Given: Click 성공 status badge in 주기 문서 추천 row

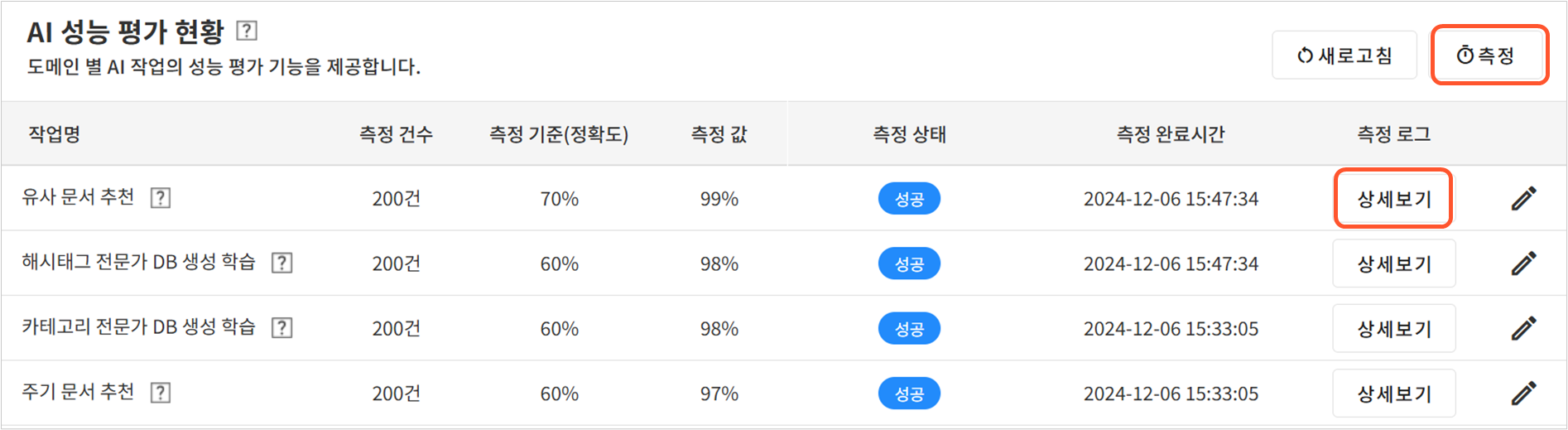Looking at the screenshot, I should coord(909,394).
